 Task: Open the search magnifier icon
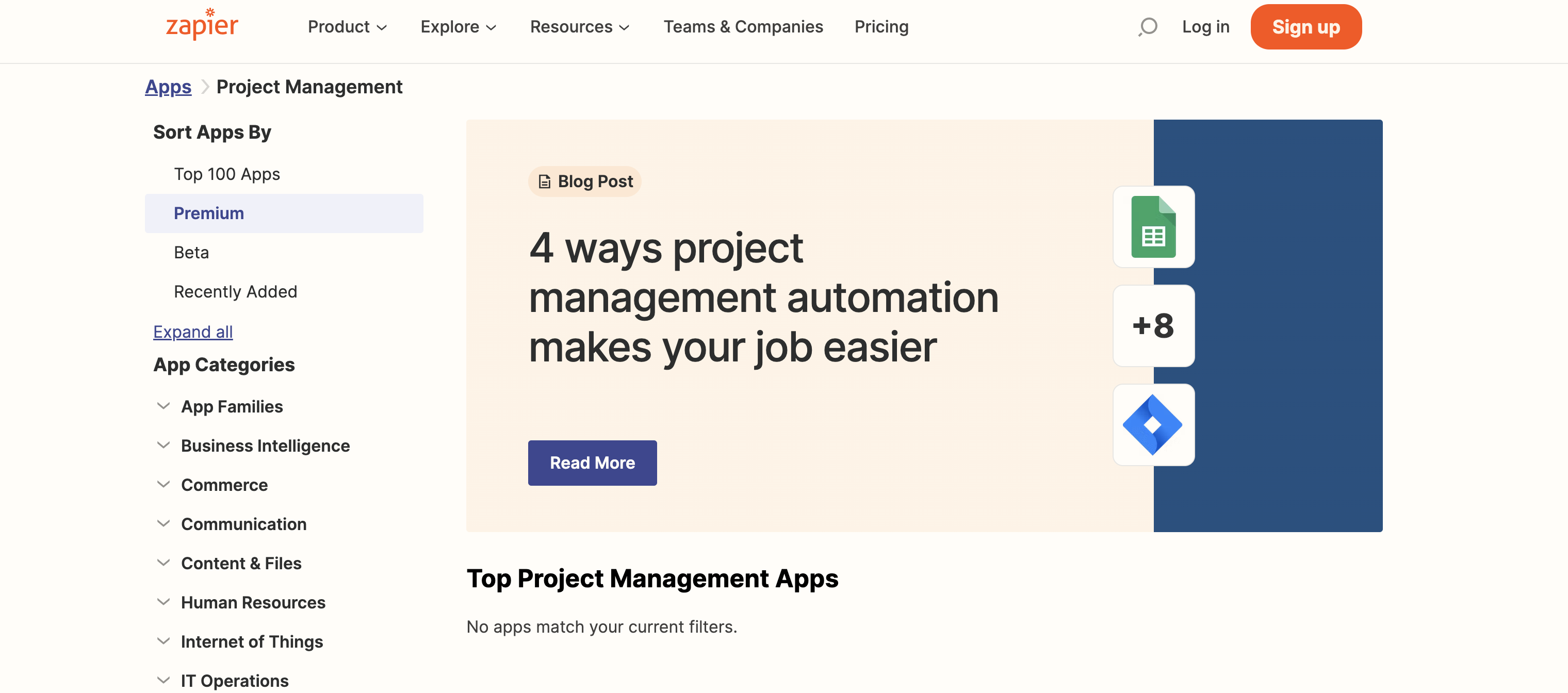click(1148, 27)
